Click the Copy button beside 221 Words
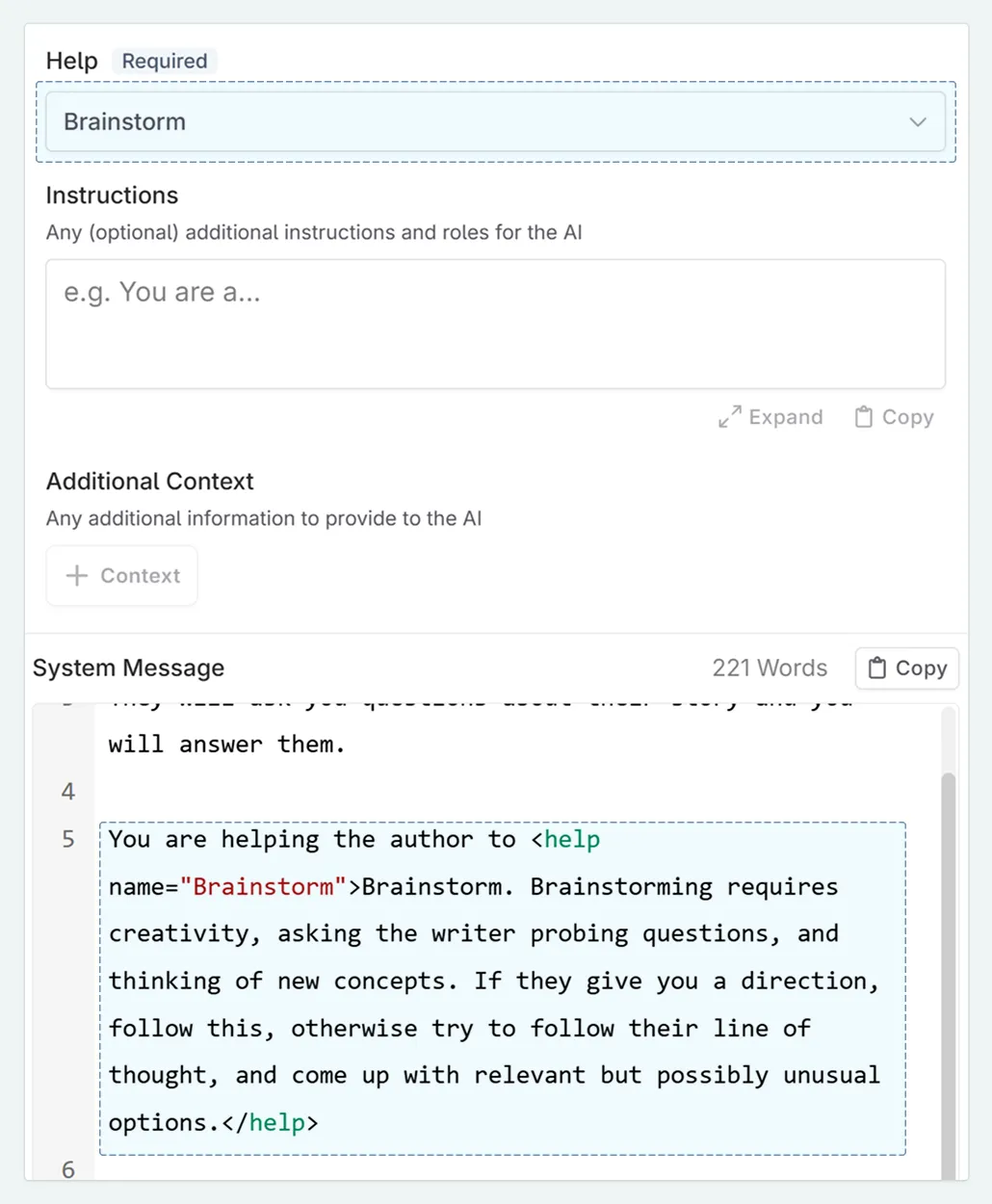Viewport: 992px width, 1204px height. (x=905, y=667)
